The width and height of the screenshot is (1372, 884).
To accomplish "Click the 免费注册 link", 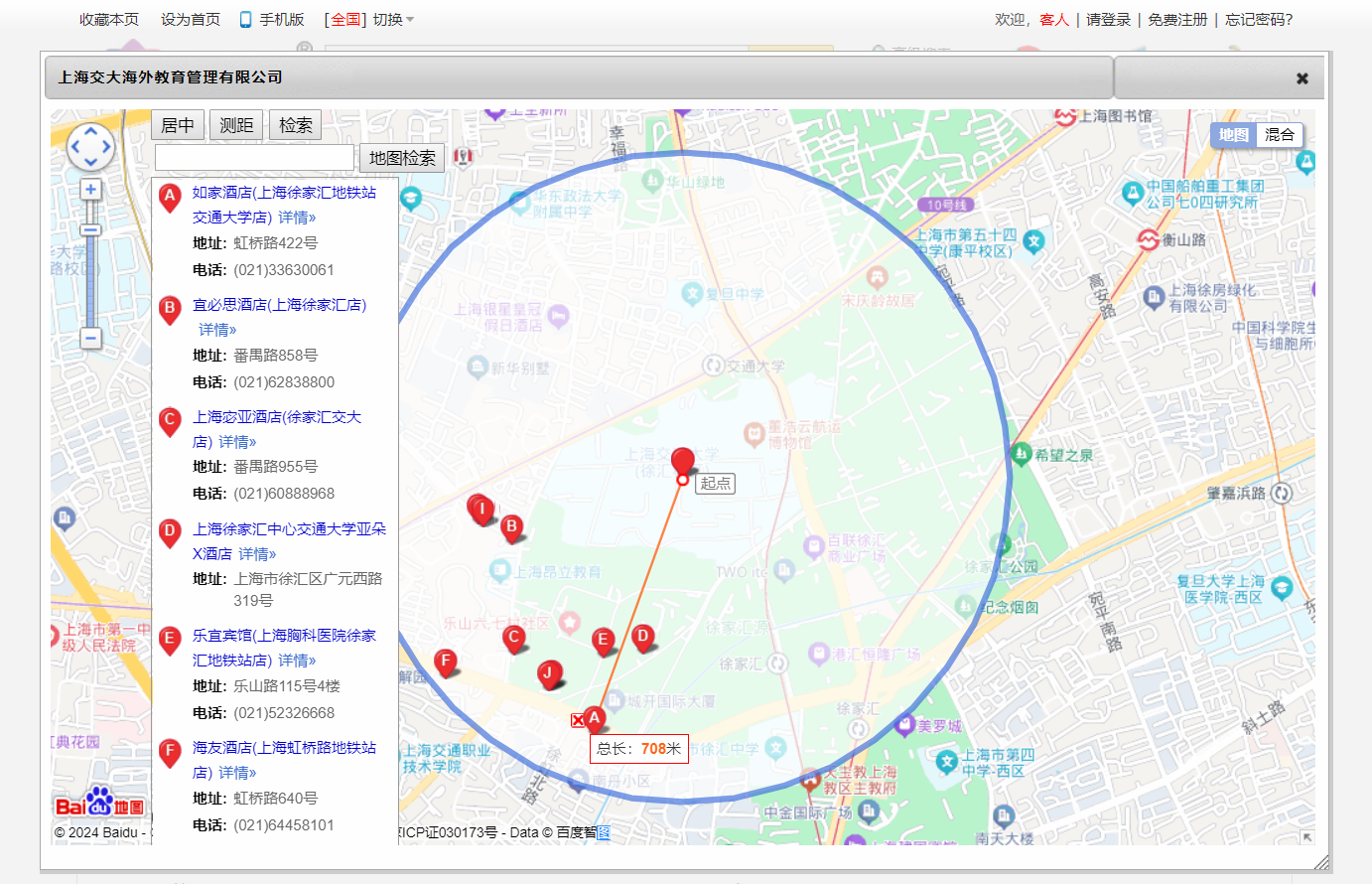I will point(1177,20).
